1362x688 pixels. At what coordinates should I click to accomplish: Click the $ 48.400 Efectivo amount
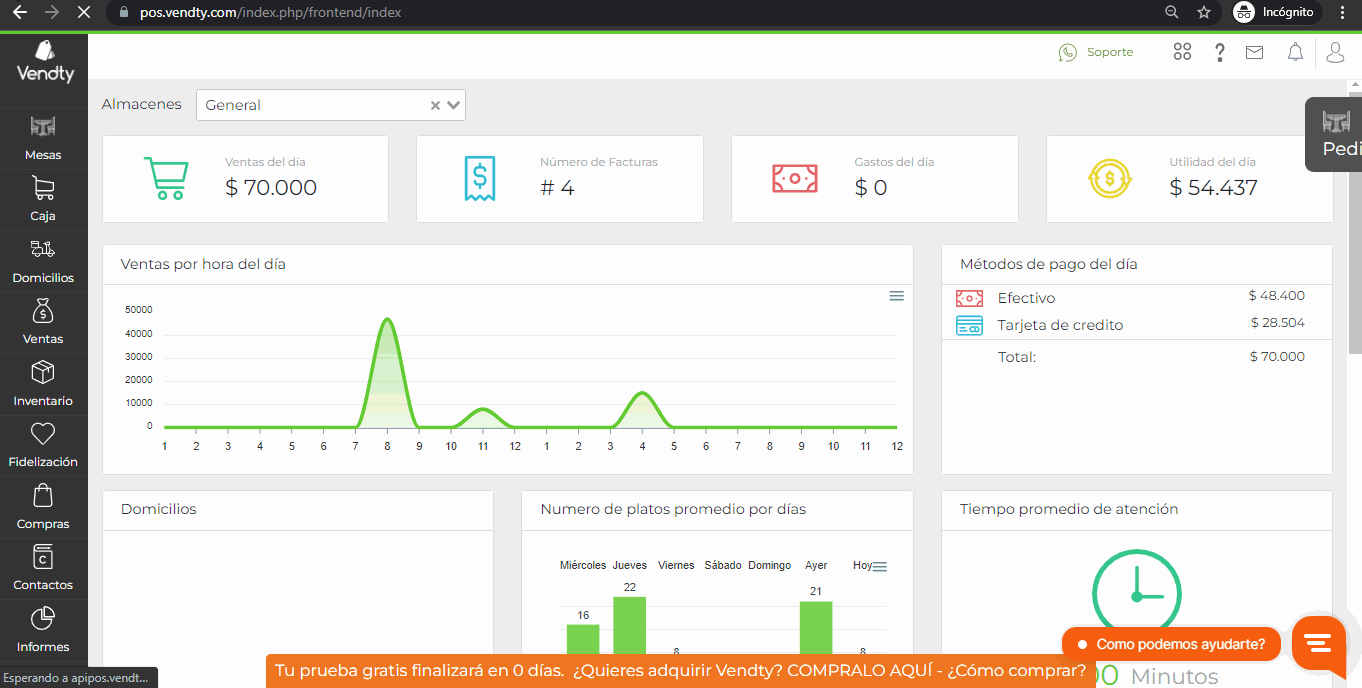[x=1277, y=296]
